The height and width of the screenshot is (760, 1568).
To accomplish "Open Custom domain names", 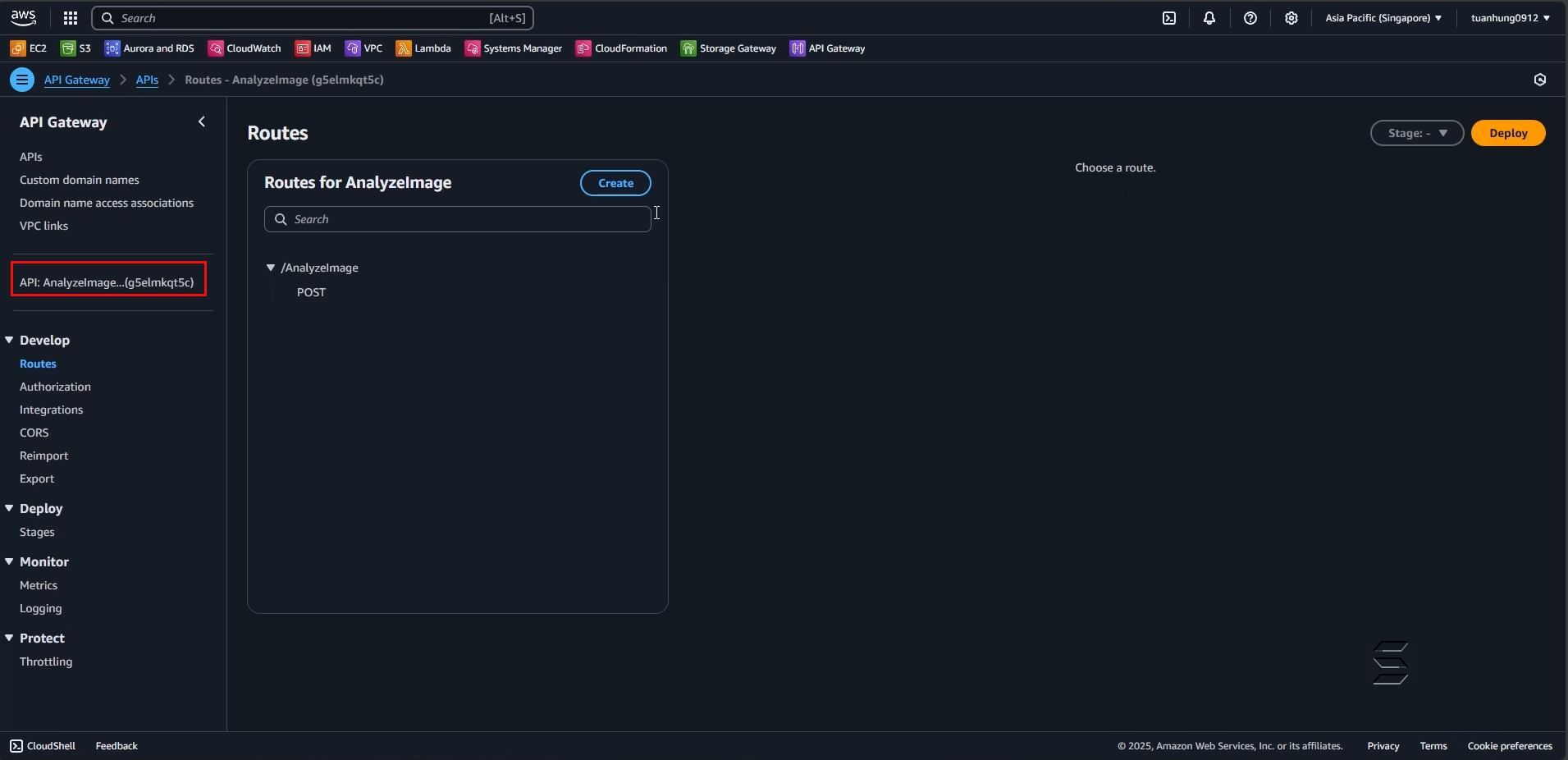I will click(80, 180).
